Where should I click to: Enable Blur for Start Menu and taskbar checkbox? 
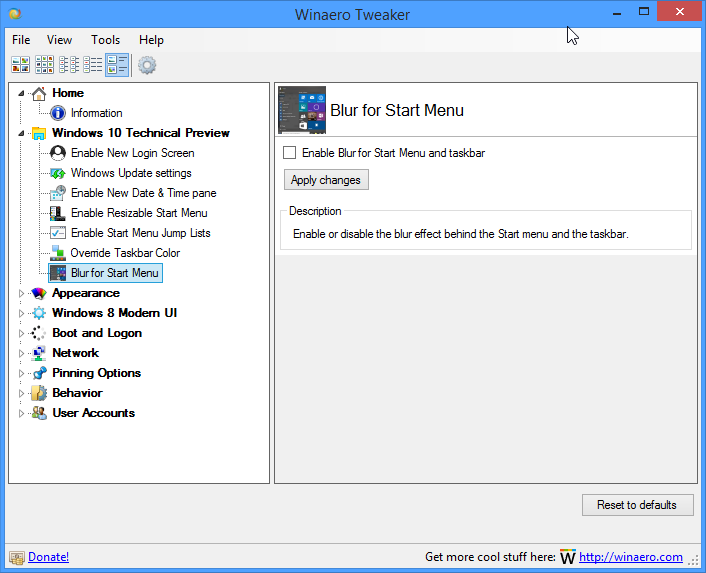click(x=290, y=153)
